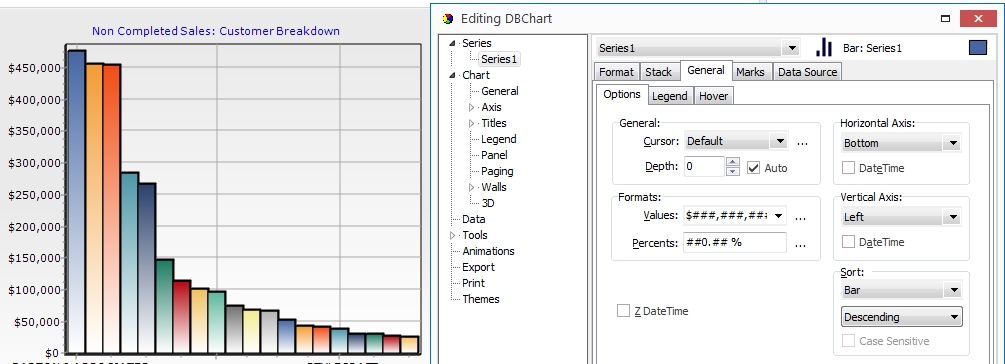
Task: Enable DateTime under Vertical Axis
Action: tap(848, 242)
